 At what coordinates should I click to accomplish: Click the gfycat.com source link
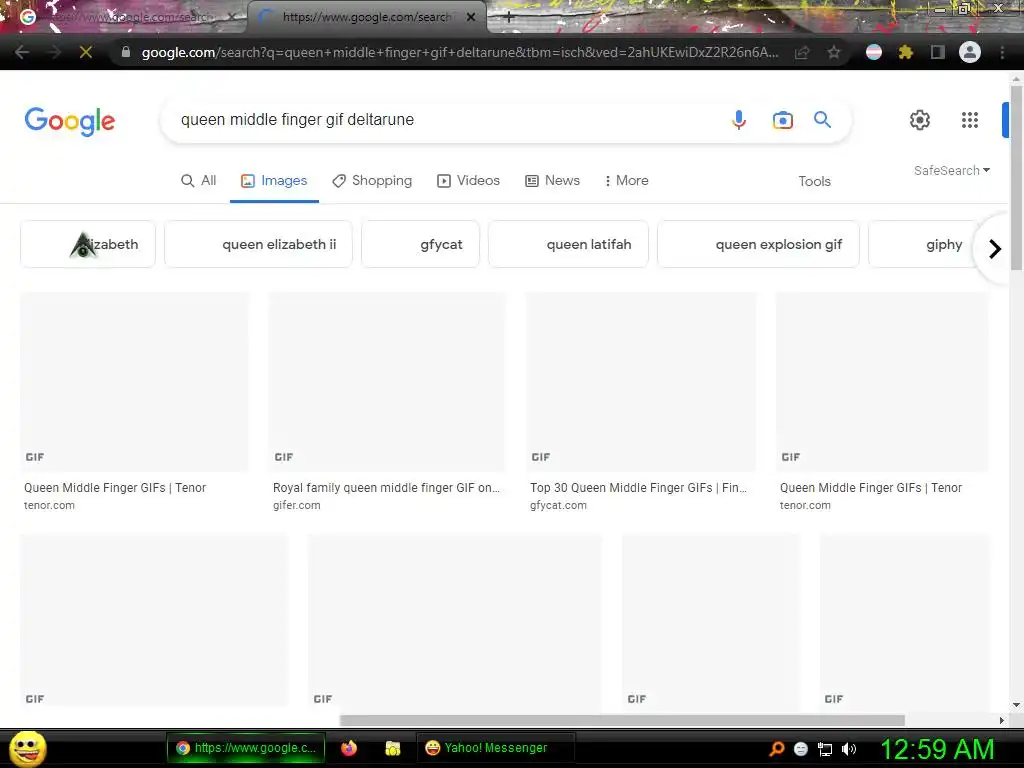click(x=558, y=505)
